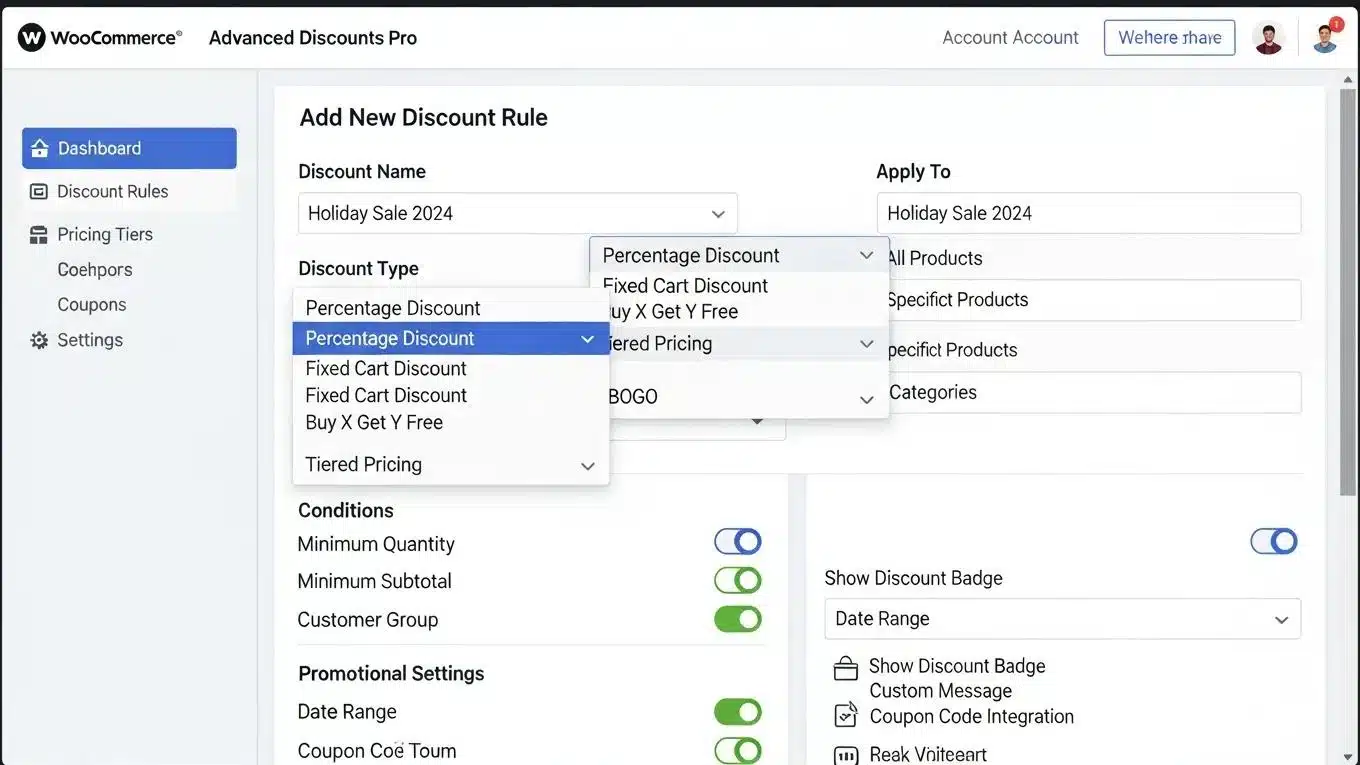The height and width of the screenshot is (765, 1360).
Task: Click the small black caret beneath the BOGO row
Action: click(x=757, y=422)
